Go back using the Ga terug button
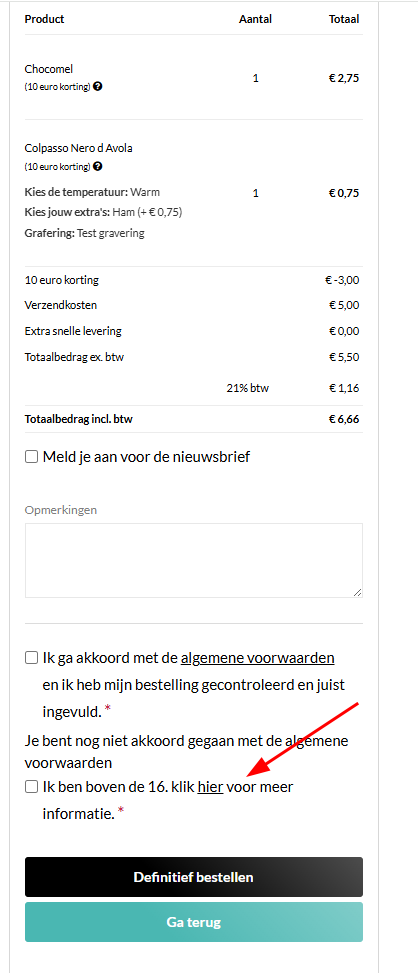 coord(193,922)
